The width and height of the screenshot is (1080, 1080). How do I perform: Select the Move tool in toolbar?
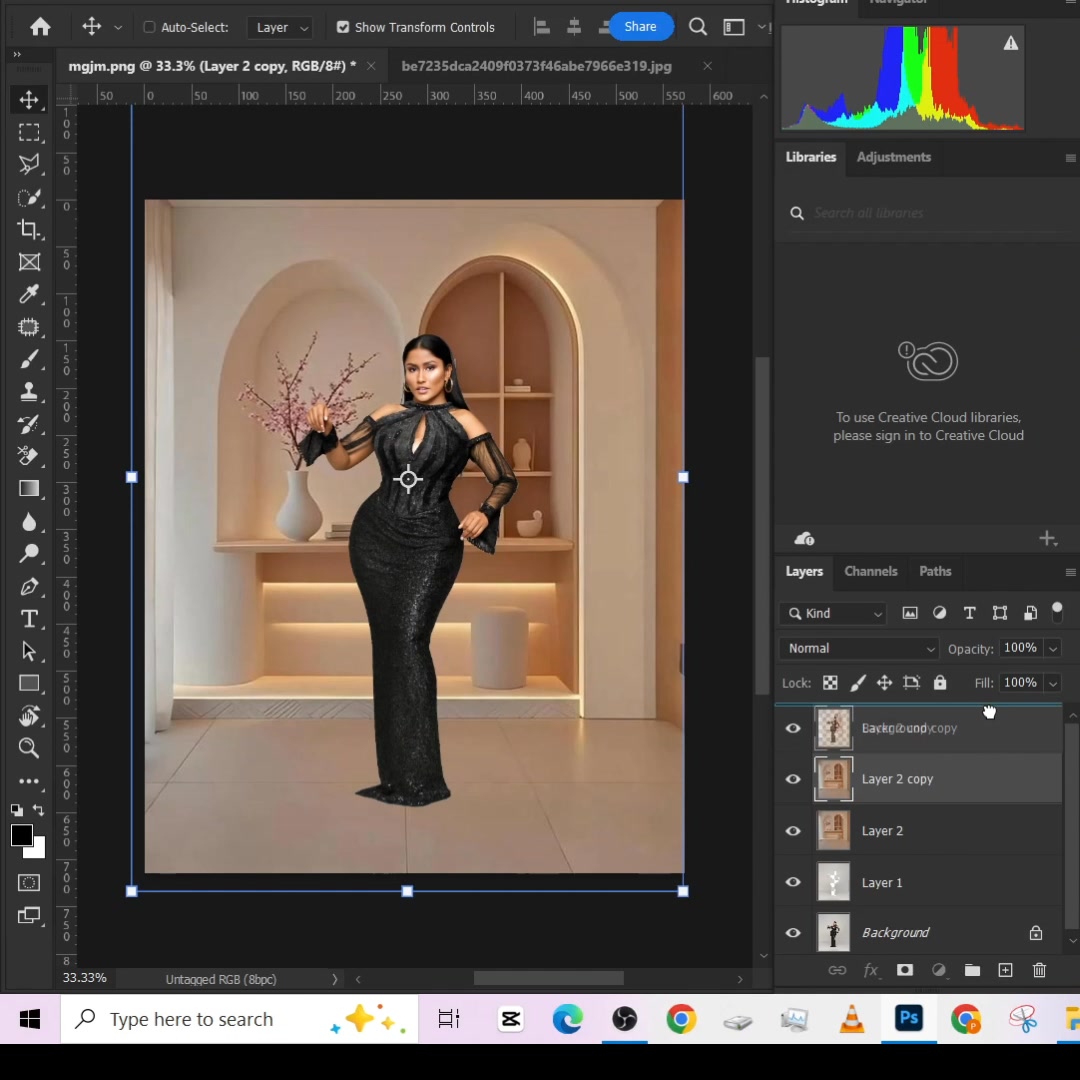29,100
